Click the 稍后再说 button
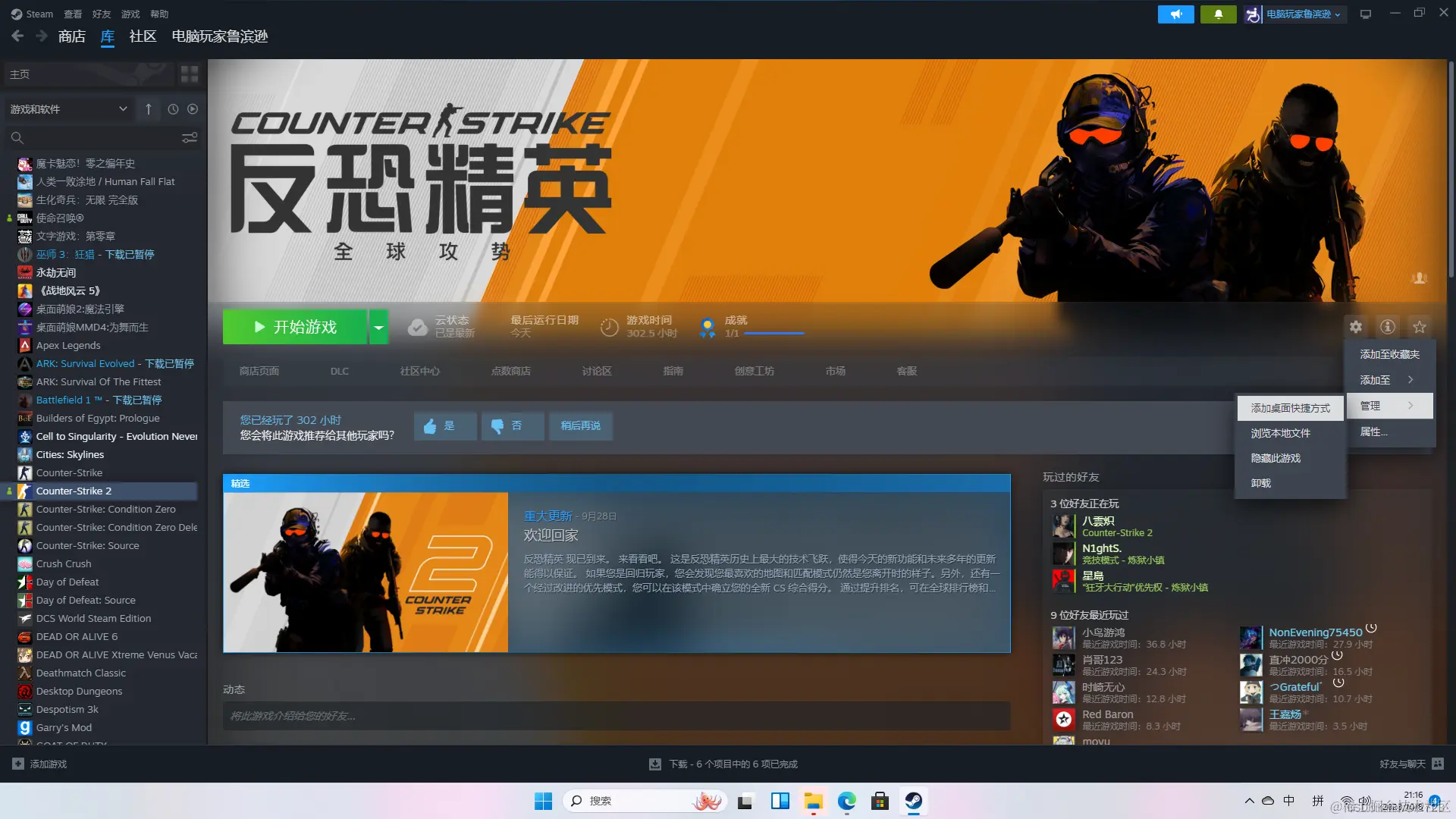 (x=580, y=425)
